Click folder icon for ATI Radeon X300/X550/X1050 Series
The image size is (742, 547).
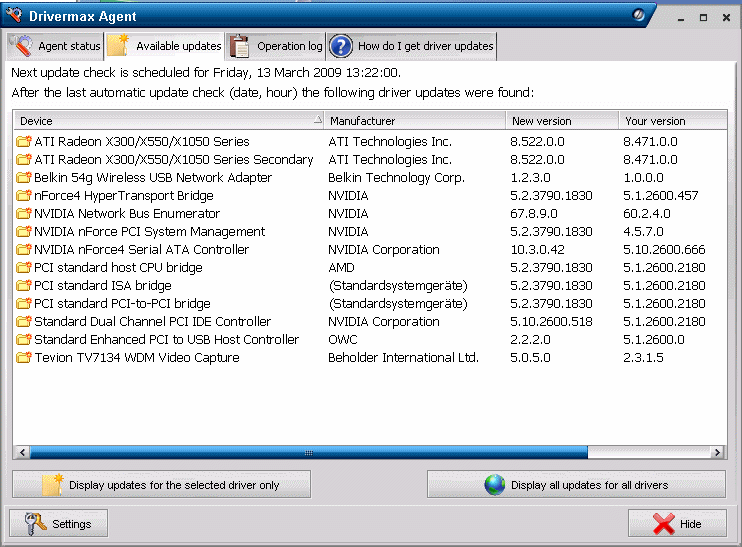coord(23,141)
